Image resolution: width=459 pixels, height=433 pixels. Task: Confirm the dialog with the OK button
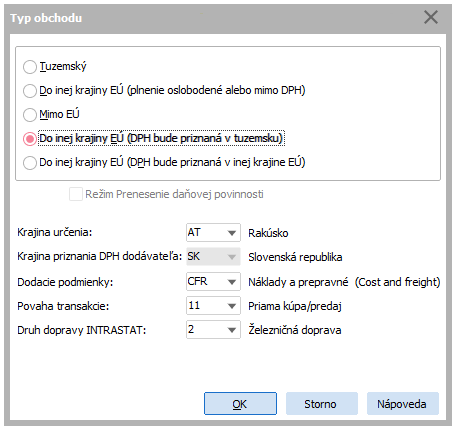(x=240, y=404)
